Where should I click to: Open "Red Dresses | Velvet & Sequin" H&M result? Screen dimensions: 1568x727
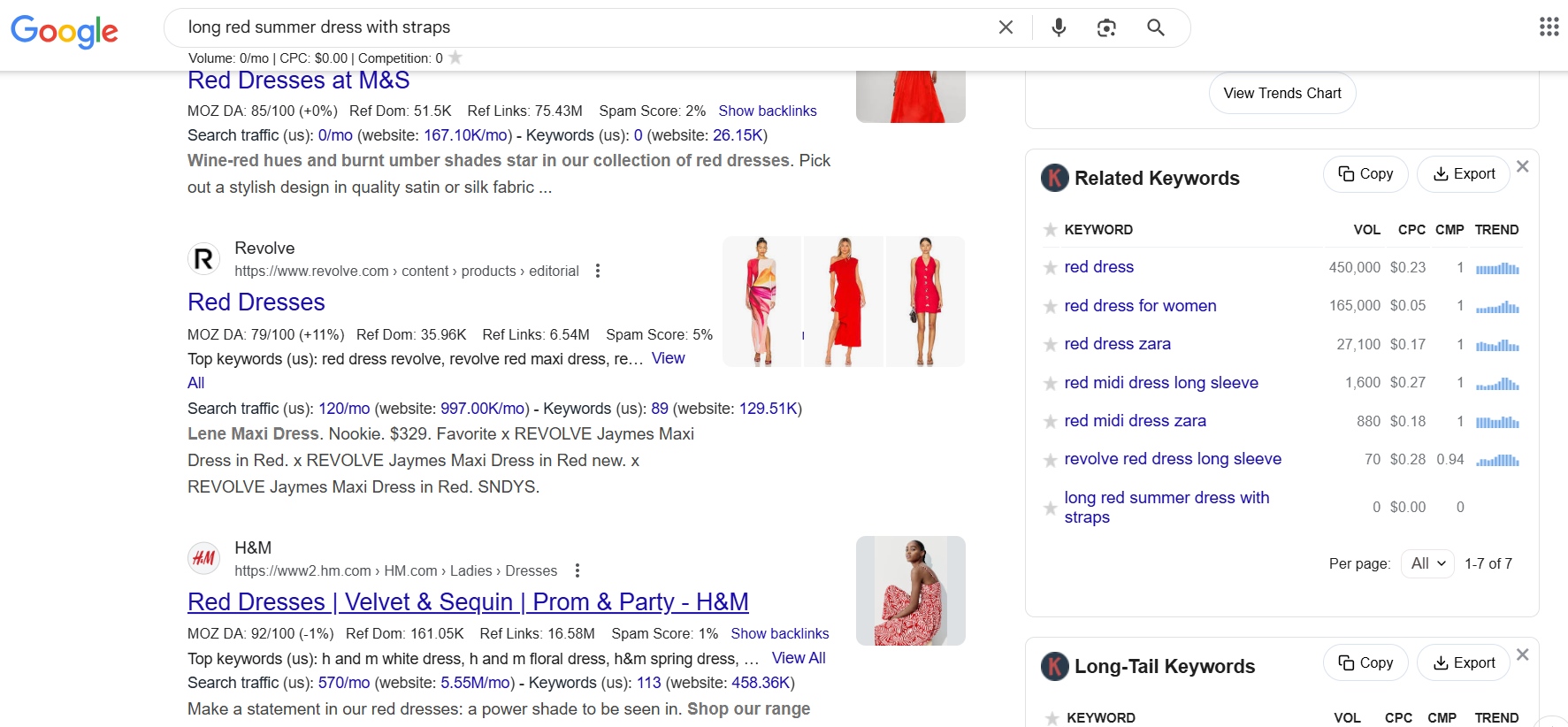coord(468,602)
